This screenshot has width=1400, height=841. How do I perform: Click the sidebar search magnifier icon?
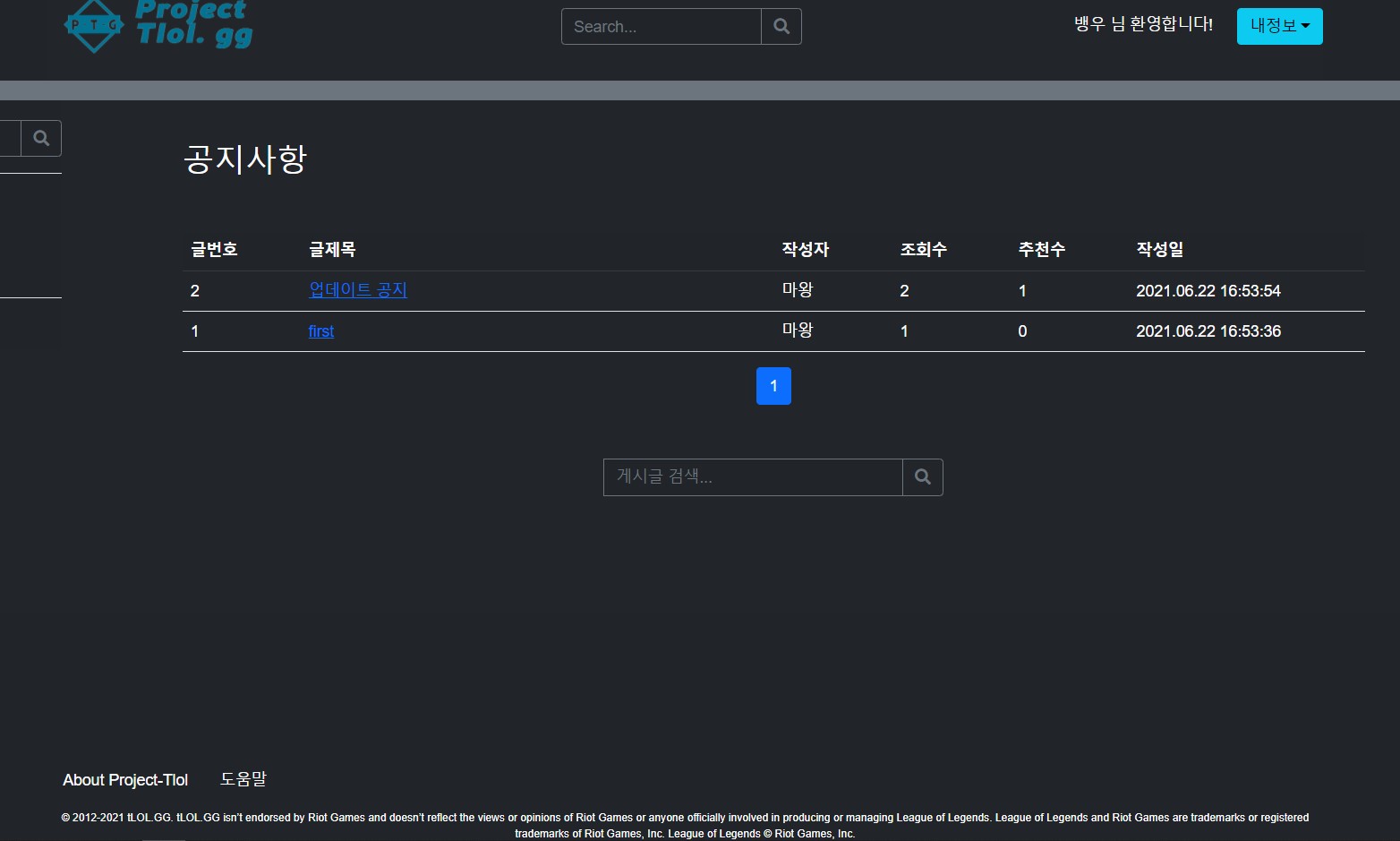pos(41,138)
